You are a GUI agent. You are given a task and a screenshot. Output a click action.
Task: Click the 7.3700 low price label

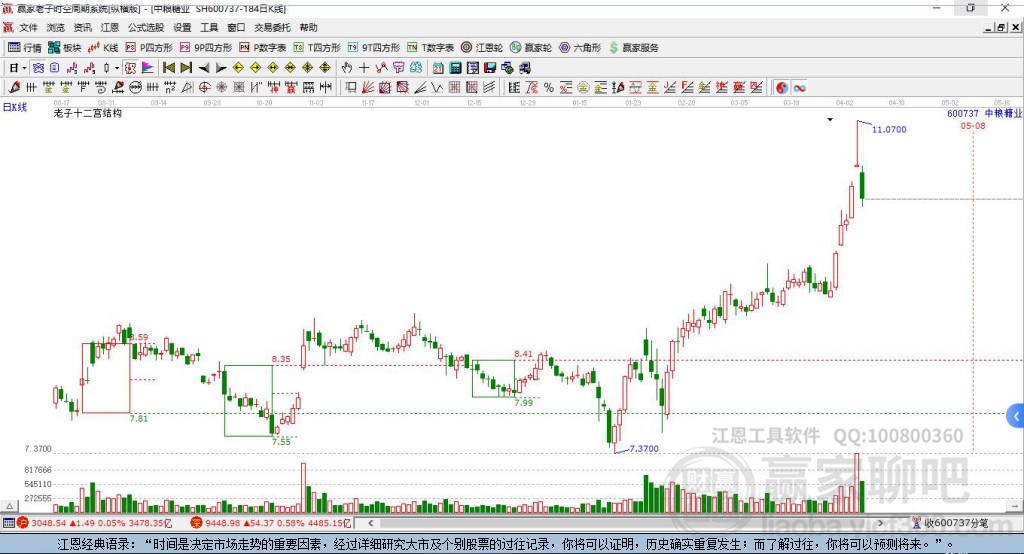point(644,448)
